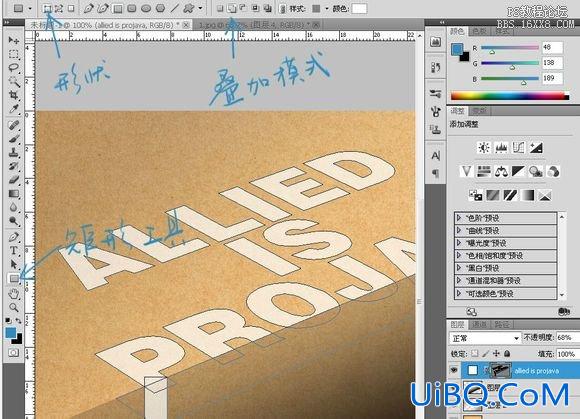Screen dimensions: 580x419
Task: Toggle lock all for layer
Action: coord(507,354)
